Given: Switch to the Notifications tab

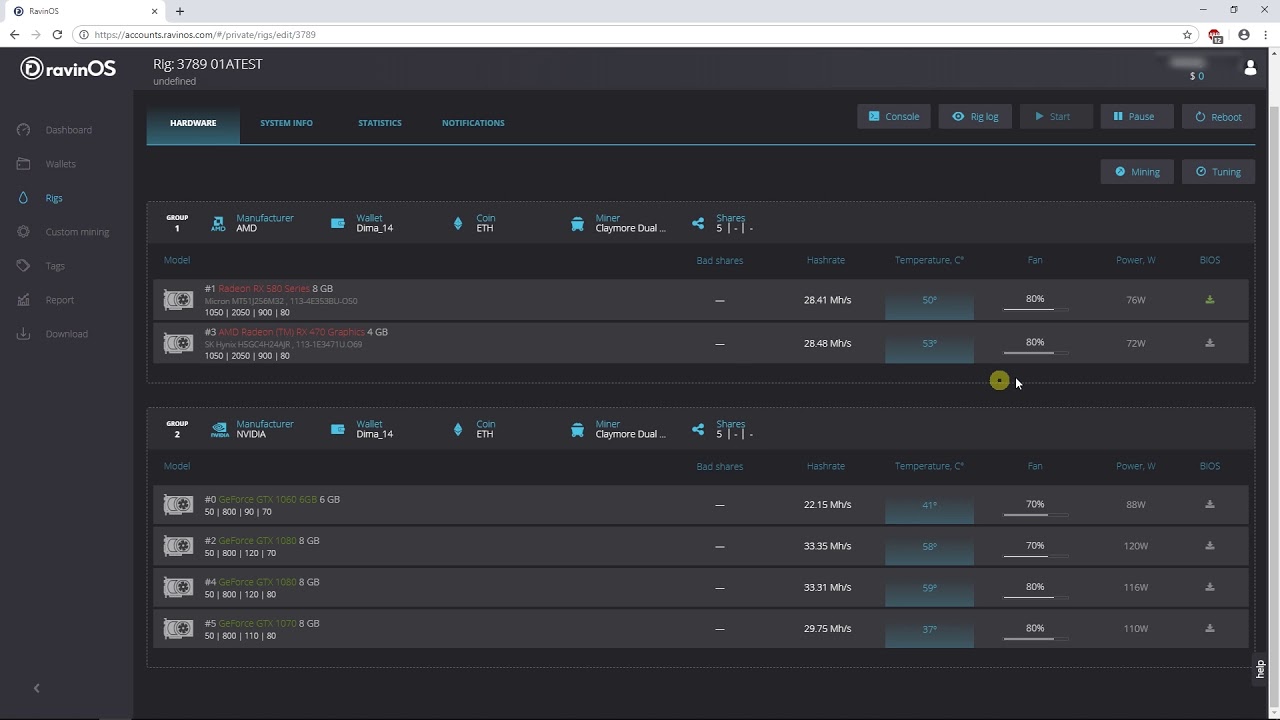Looking at the screenshot, I should click(x=473, y=123).
